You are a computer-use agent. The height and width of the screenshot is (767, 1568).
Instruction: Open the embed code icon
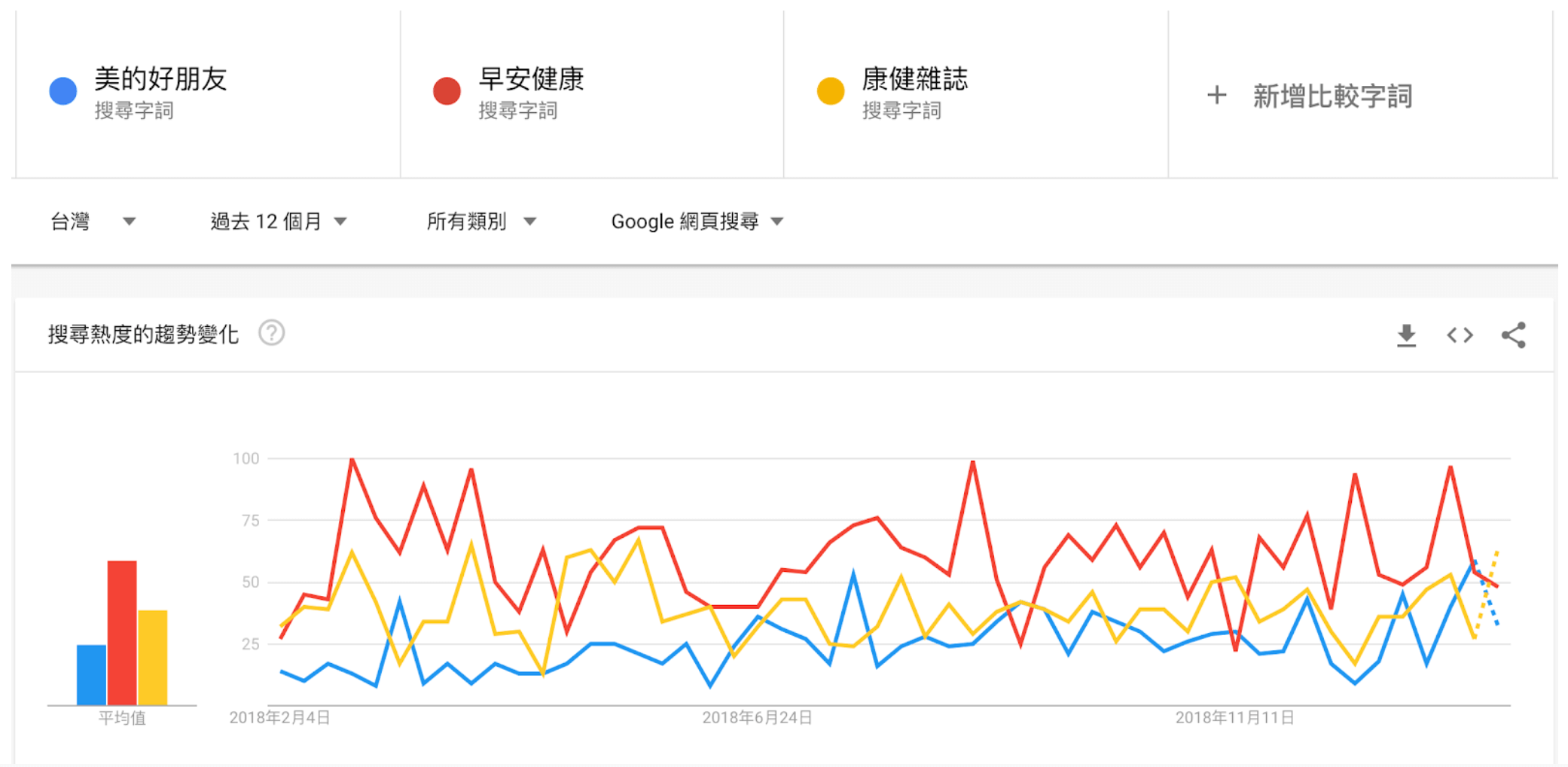pos(1460,335)
